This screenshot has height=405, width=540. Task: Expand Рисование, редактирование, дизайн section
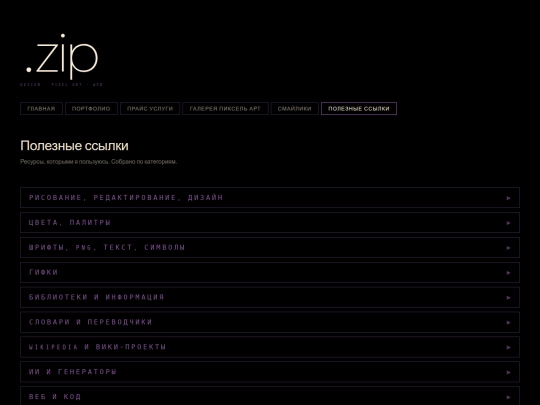pos(270,198)
